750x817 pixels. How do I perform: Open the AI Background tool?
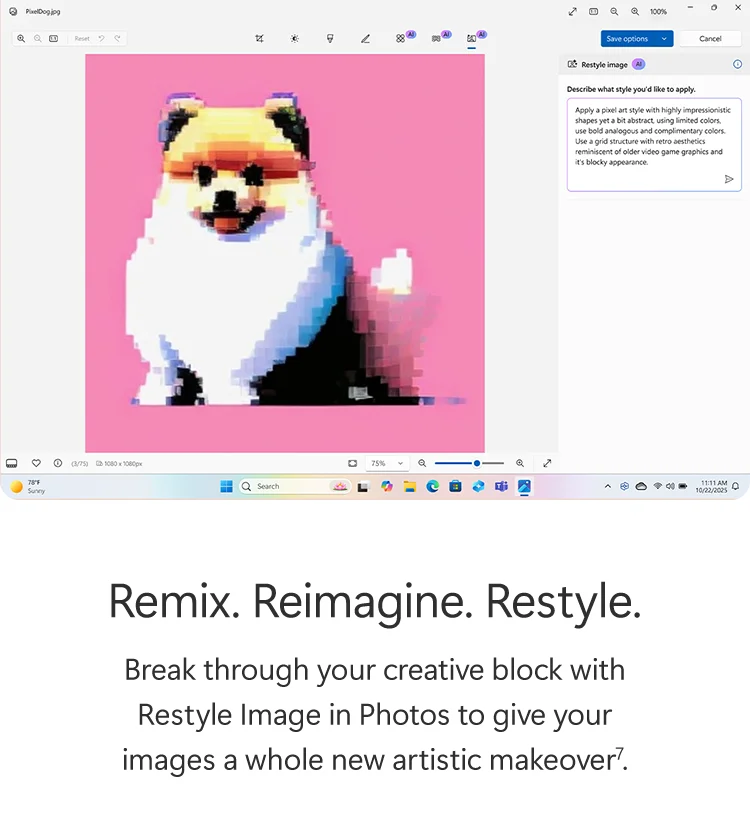(436, 39)
